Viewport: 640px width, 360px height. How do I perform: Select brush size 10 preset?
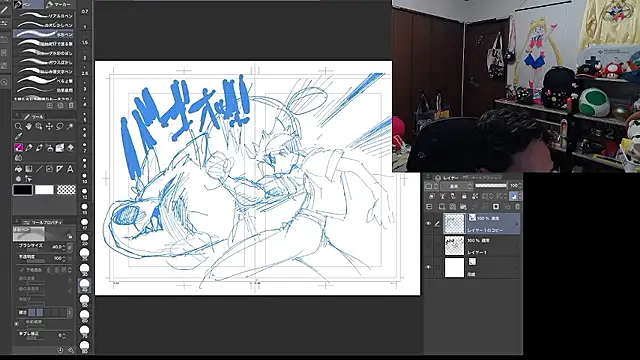pyautogui.click(x=84, y=178)
